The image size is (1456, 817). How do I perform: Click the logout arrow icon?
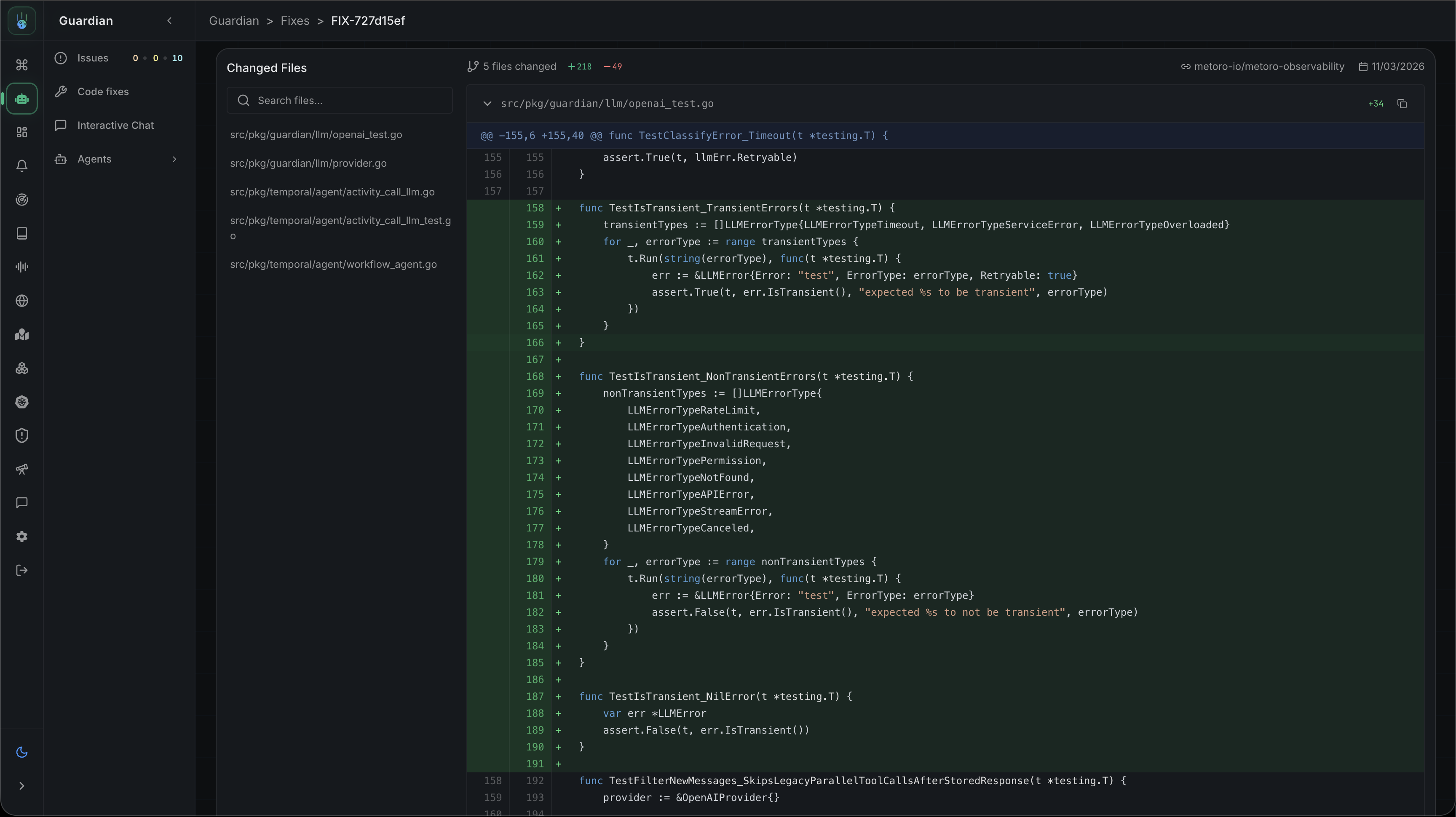[22, 570]
